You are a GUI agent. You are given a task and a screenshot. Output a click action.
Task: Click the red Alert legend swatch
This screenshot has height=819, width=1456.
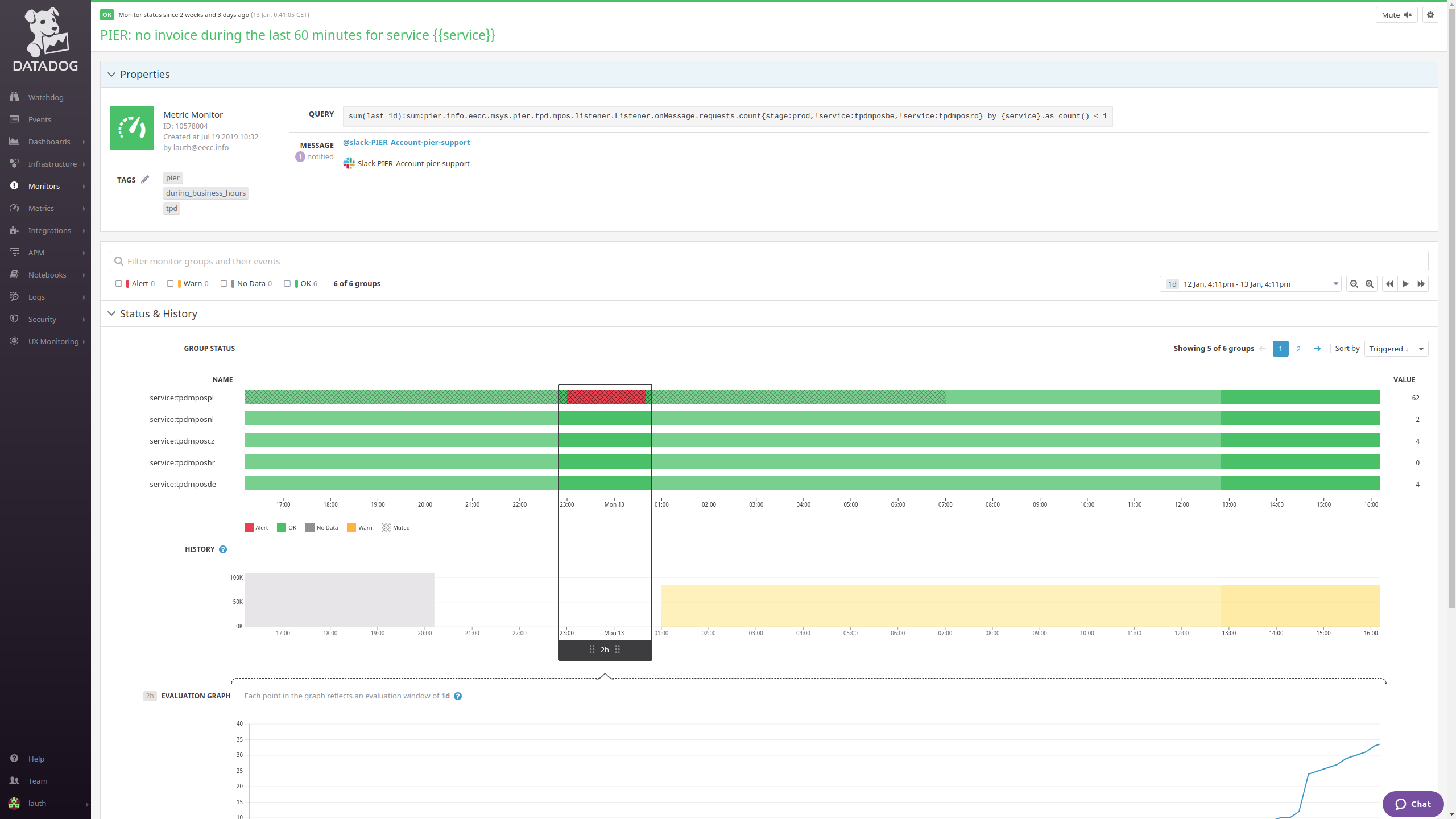point(249,527)
